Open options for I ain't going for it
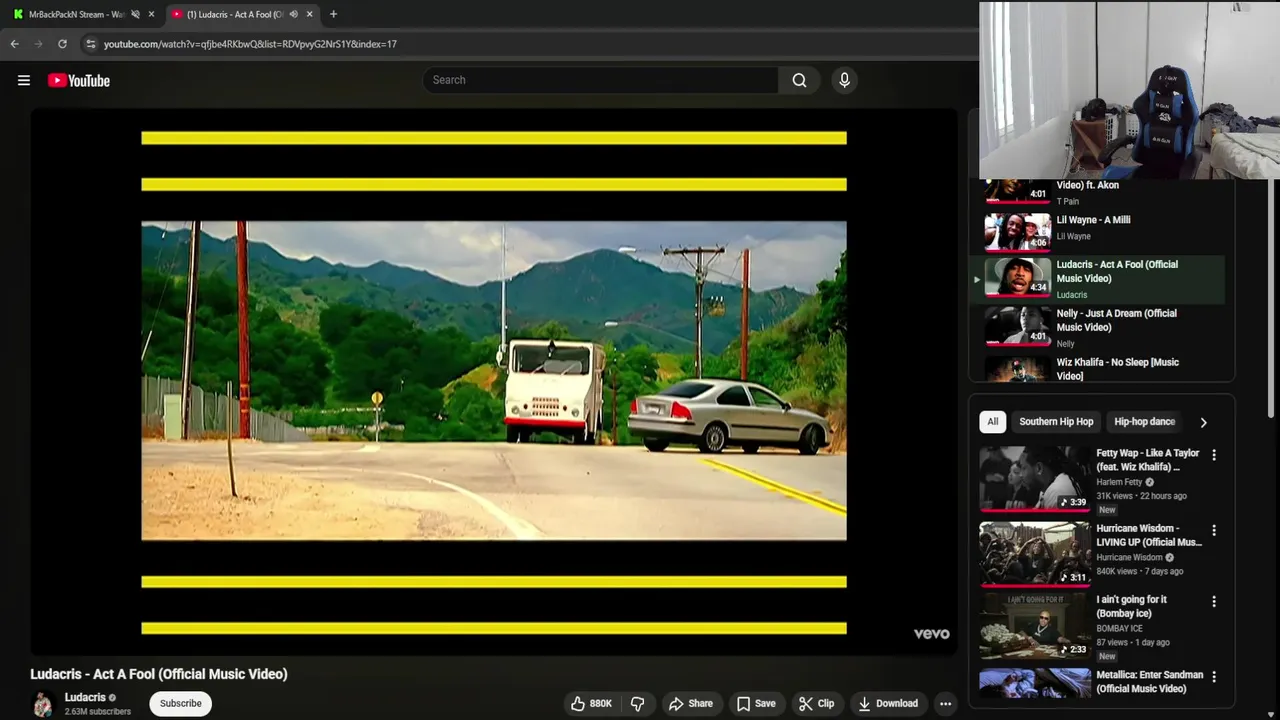 [x=1214, y=602]
